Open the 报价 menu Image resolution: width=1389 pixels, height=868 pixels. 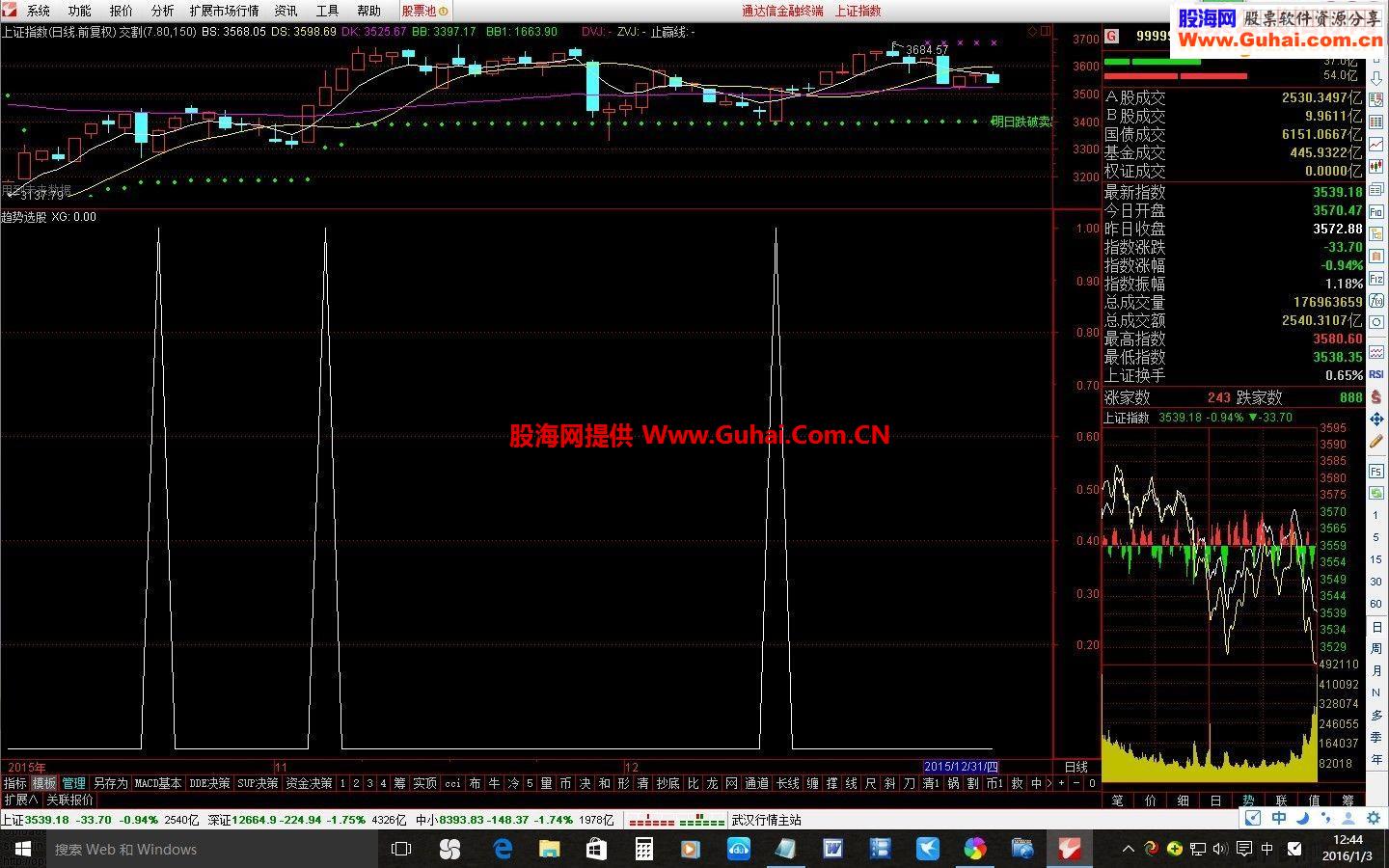(x=121, y=11)
